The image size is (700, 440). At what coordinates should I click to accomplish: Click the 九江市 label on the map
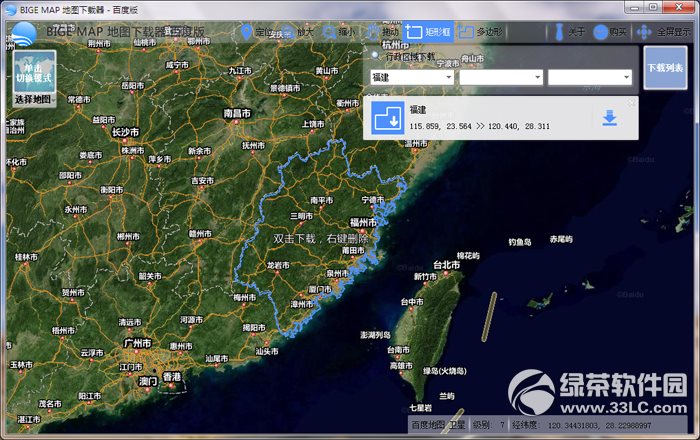[240, 71]
